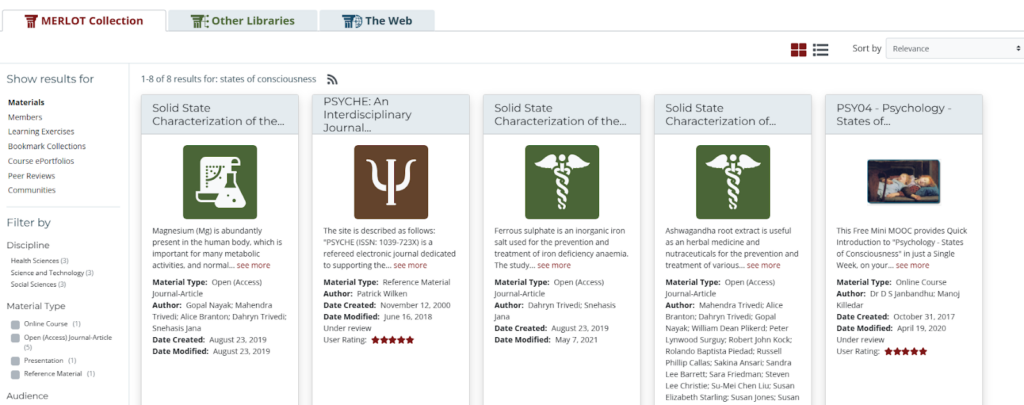Click the chemistry flask material icon
Viewport: 1024px width, 405px height.
click(220, 182)
